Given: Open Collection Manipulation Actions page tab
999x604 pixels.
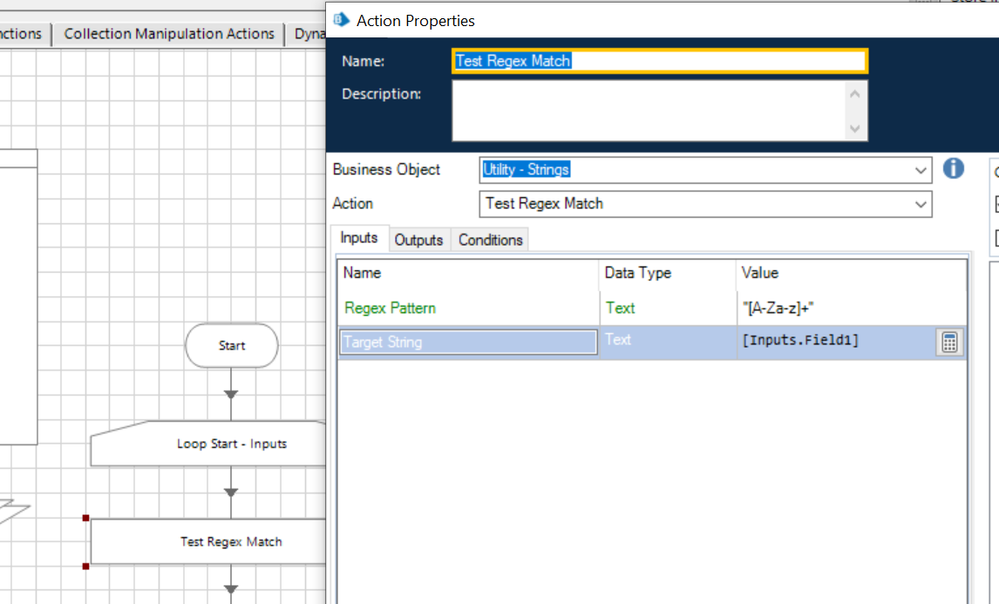Looking at the screenshot, I should (168, 34).
